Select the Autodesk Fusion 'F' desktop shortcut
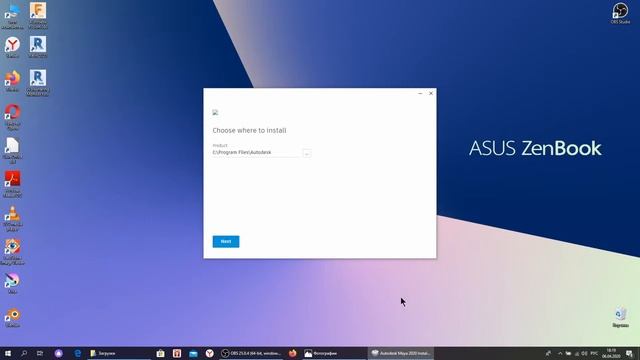 [38, 15]
